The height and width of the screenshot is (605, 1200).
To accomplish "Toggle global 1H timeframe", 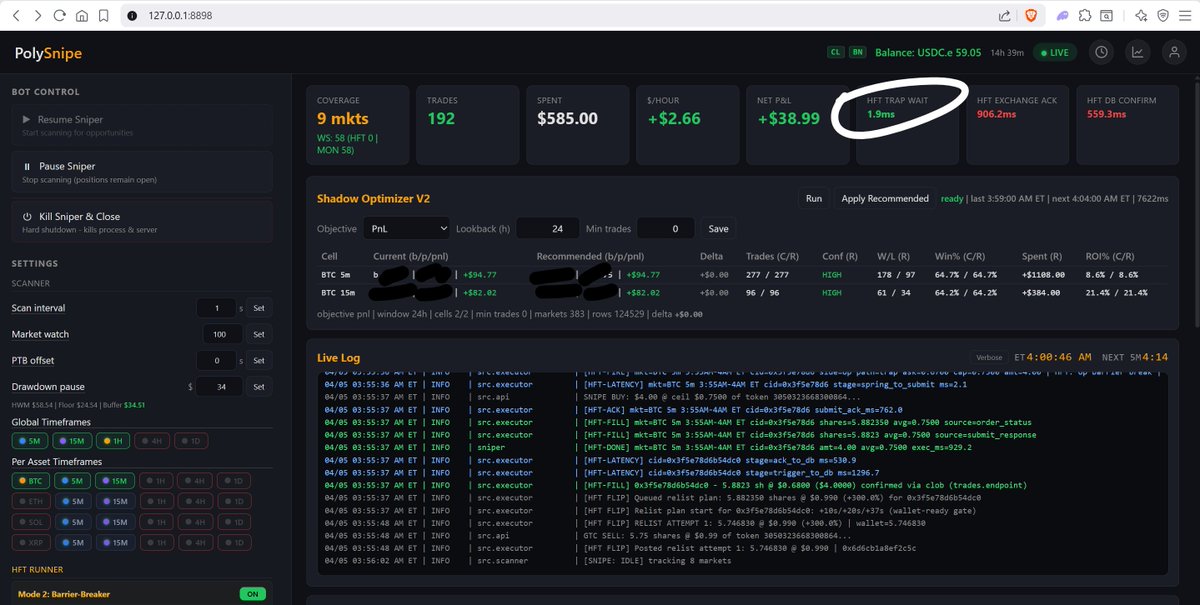I will coord(113,441).
